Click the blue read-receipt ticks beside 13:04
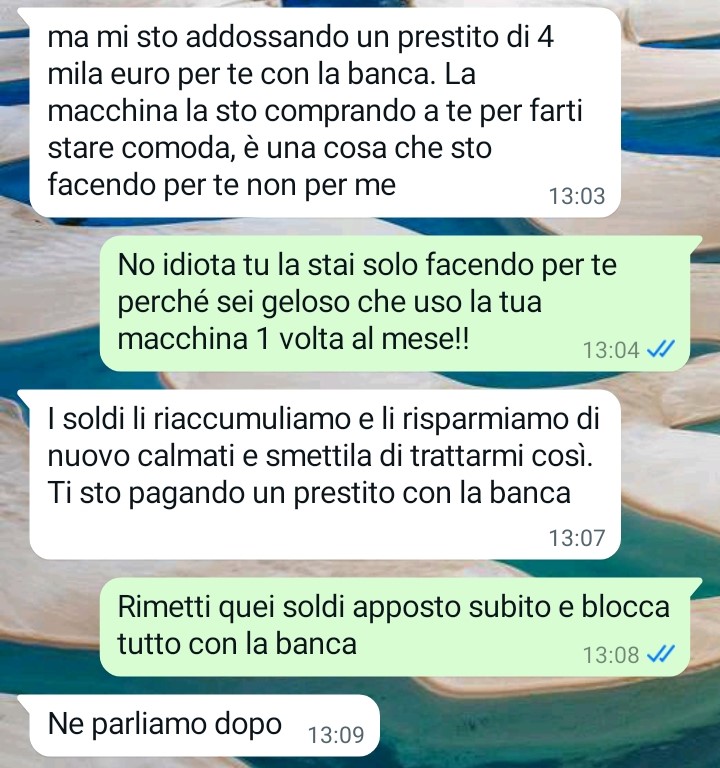The image size is (720, 768). (661, 350)
